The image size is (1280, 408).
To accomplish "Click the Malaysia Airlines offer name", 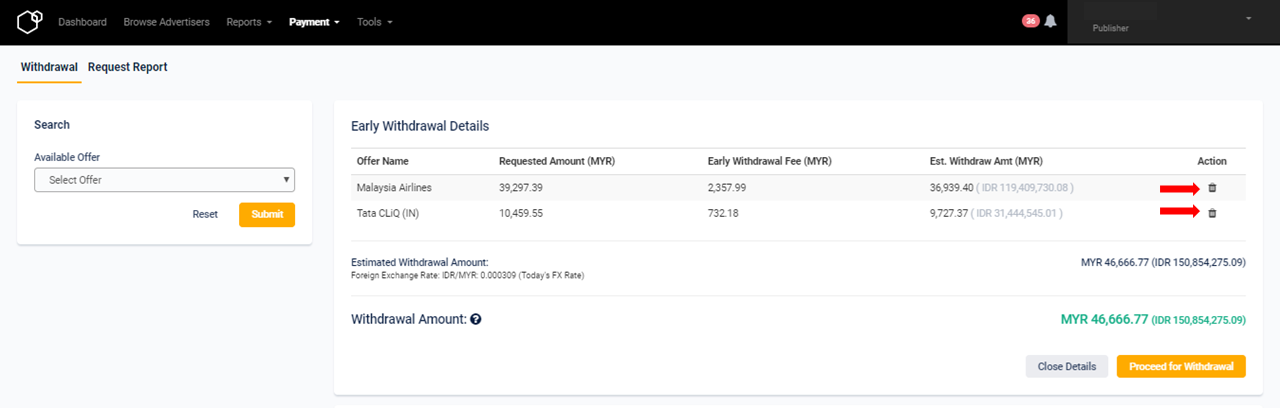I will (x=394, y=188).
